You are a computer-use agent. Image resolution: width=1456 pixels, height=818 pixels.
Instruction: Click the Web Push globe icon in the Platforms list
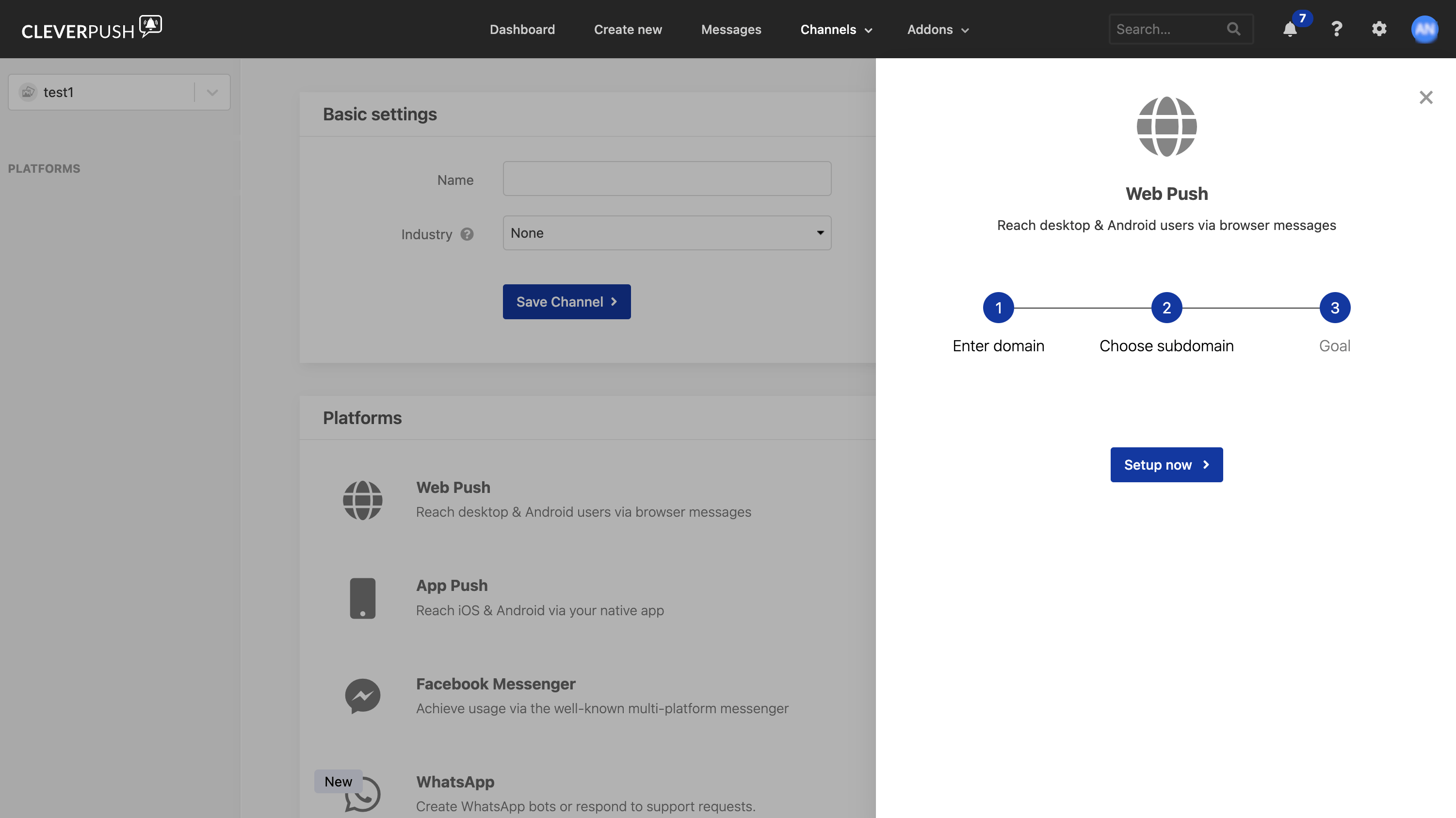pyautogui.click(x=362, y=500)
